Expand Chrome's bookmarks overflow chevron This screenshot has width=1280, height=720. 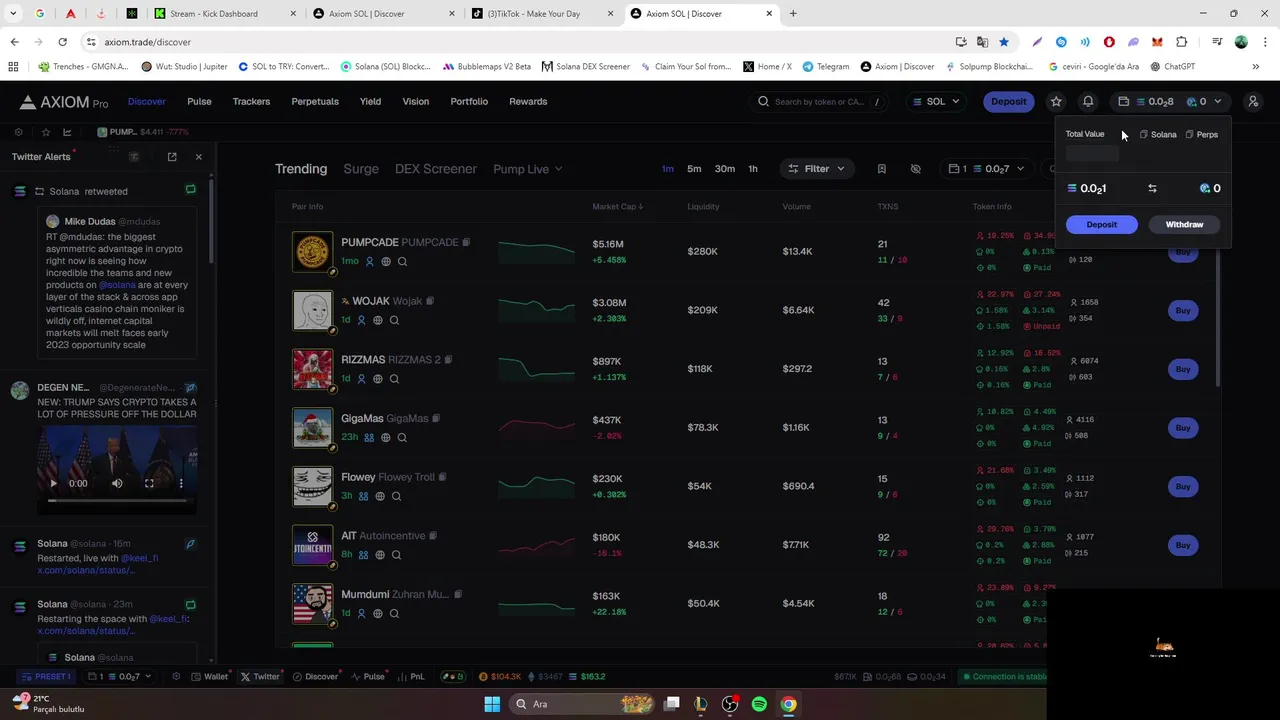pos(1256,67)
